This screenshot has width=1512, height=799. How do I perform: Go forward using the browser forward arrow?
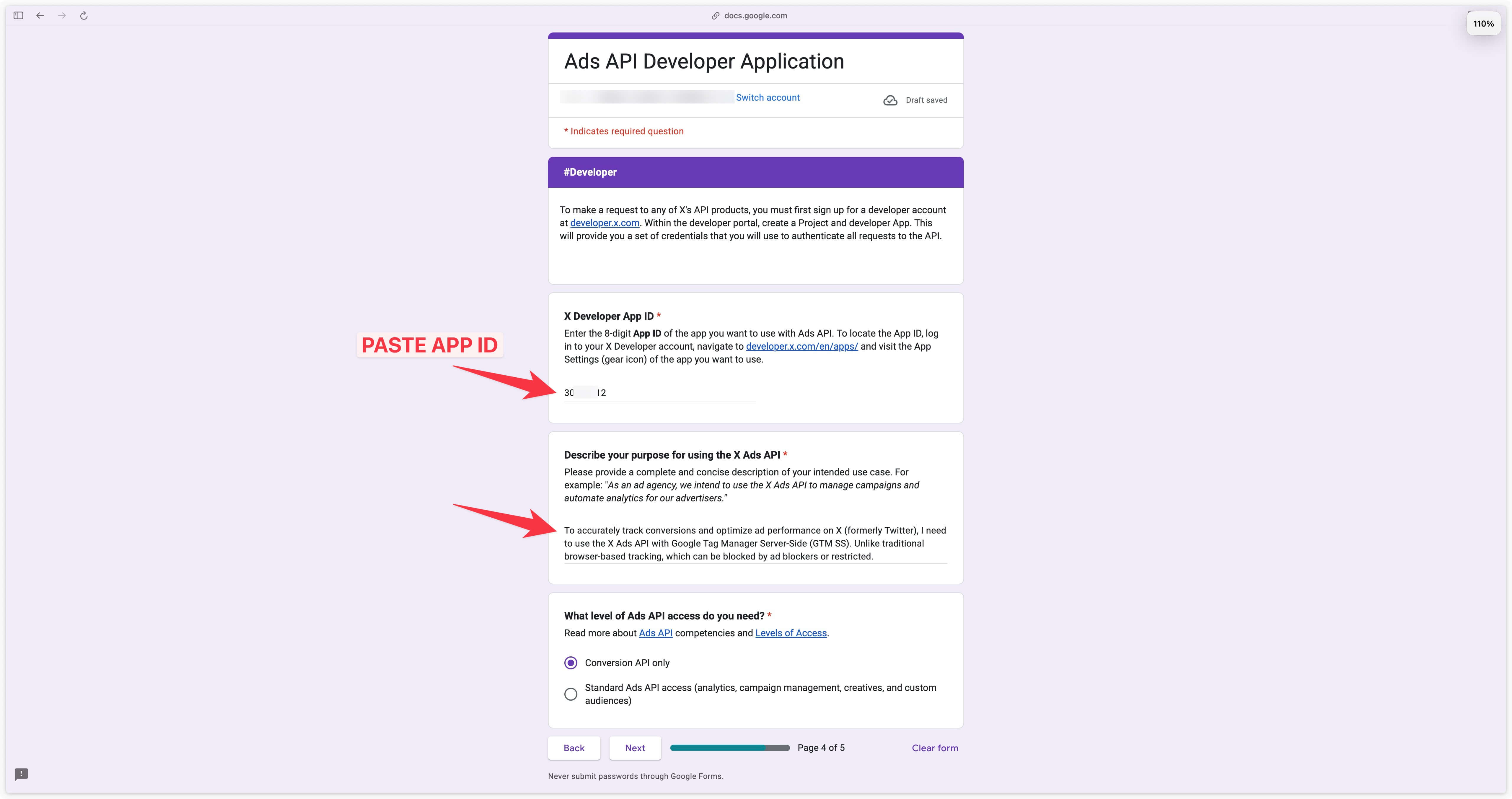pos(62,16)
